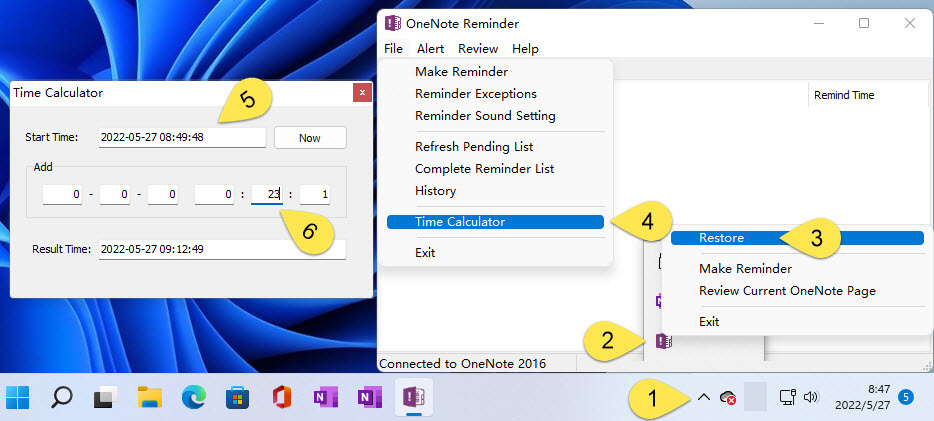The image size is (934, 421).
Task: Open the Alert menu
Action: click(x=430, y=49)
